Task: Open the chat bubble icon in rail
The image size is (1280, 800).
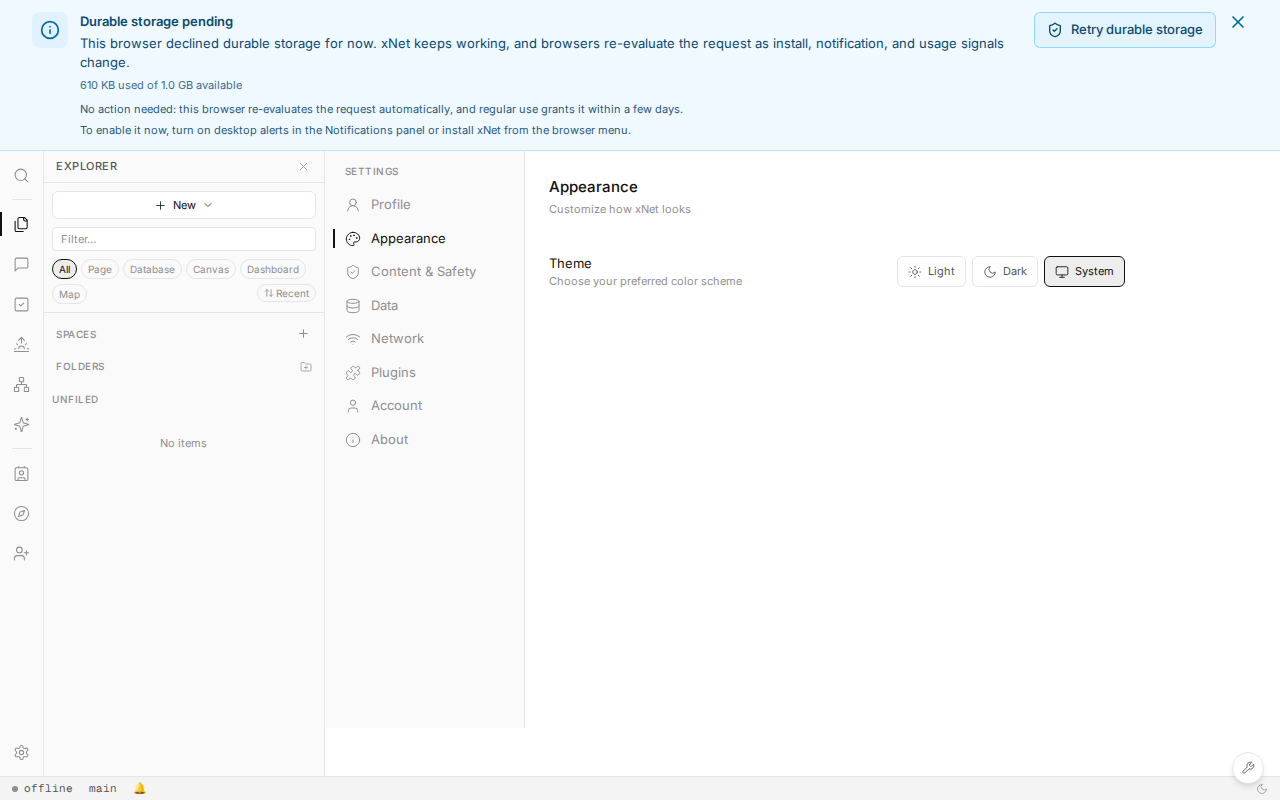Action: point(21,264)
